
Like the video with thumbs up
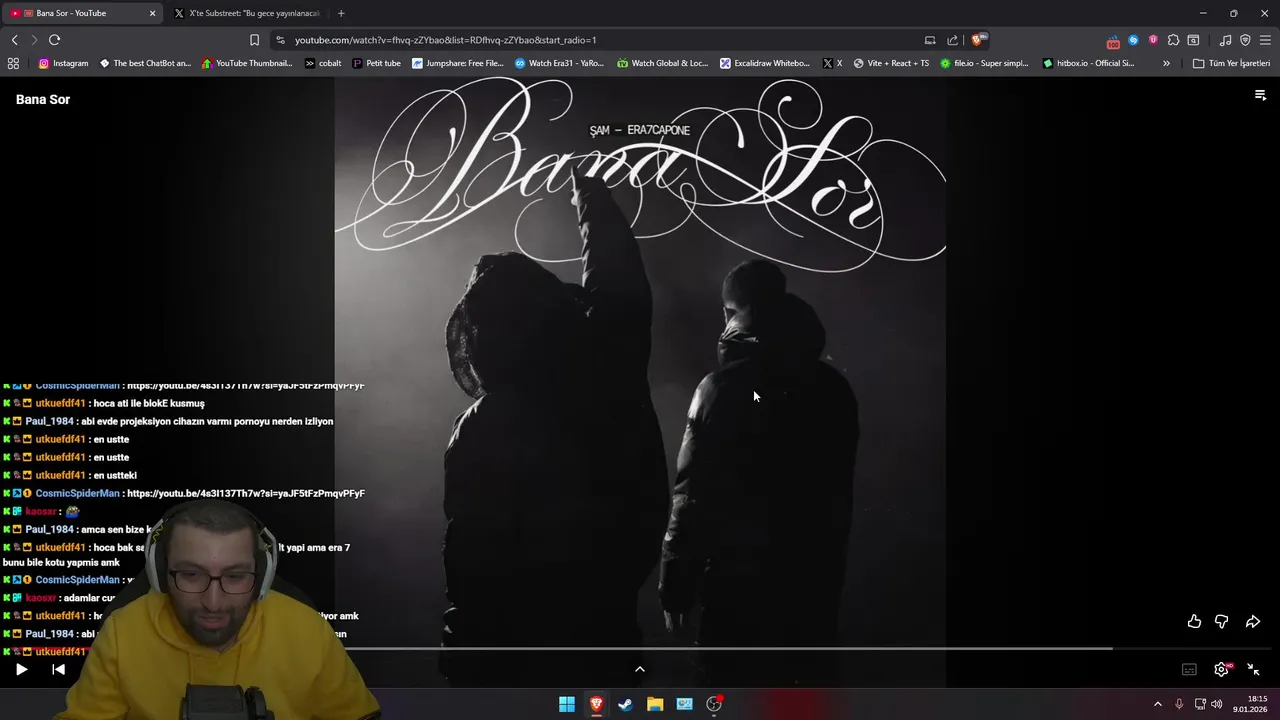(1194, 622)
